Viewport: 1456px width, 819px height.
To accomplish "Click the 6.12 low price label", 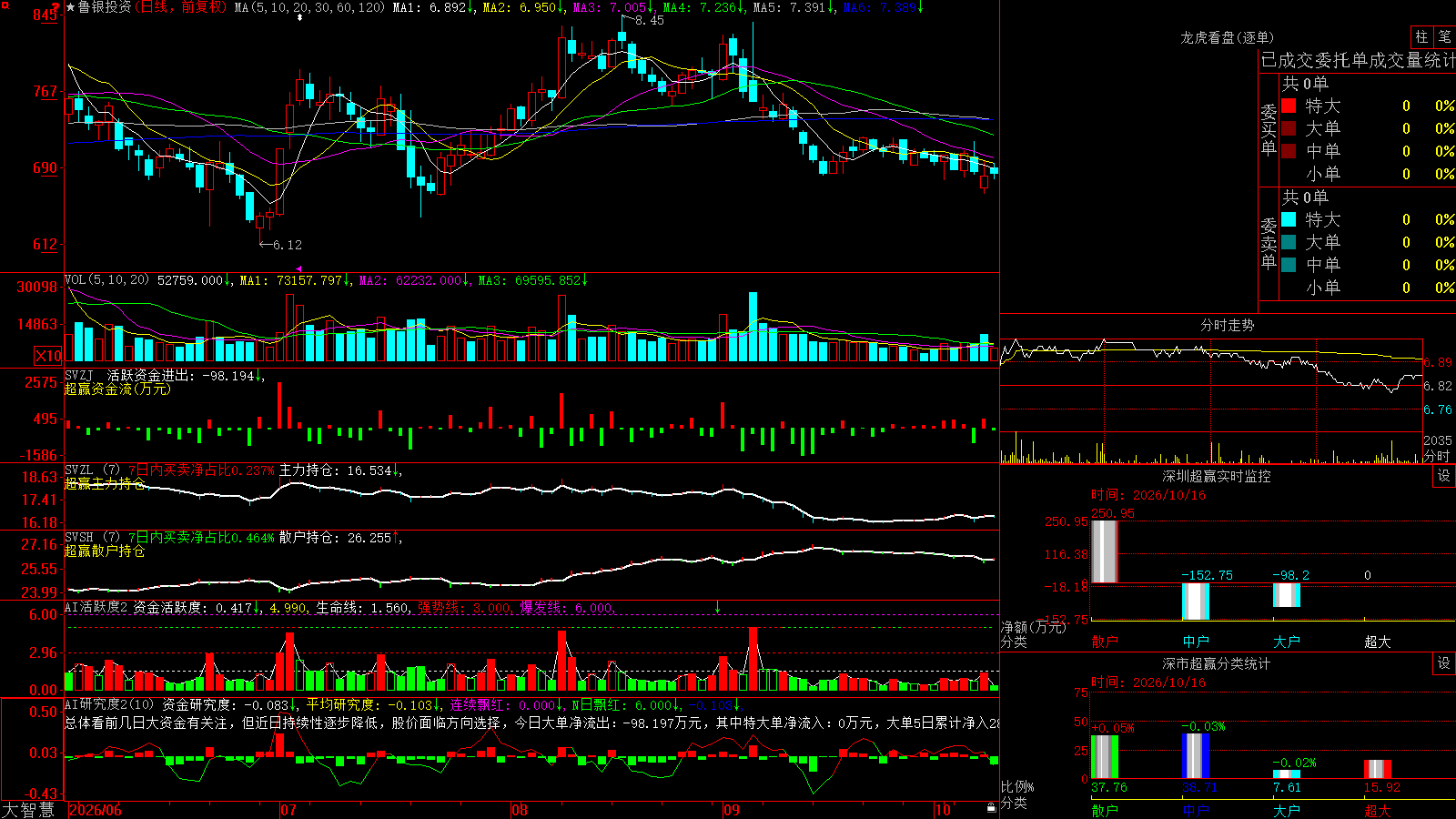I will click(288, 245).
